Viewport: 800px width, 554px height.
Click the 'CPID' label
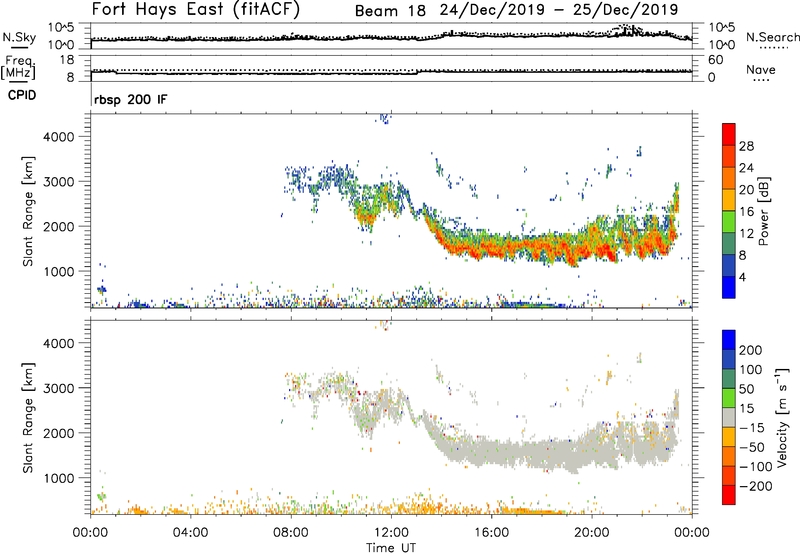pyautogui.click(x=22, y=95)
